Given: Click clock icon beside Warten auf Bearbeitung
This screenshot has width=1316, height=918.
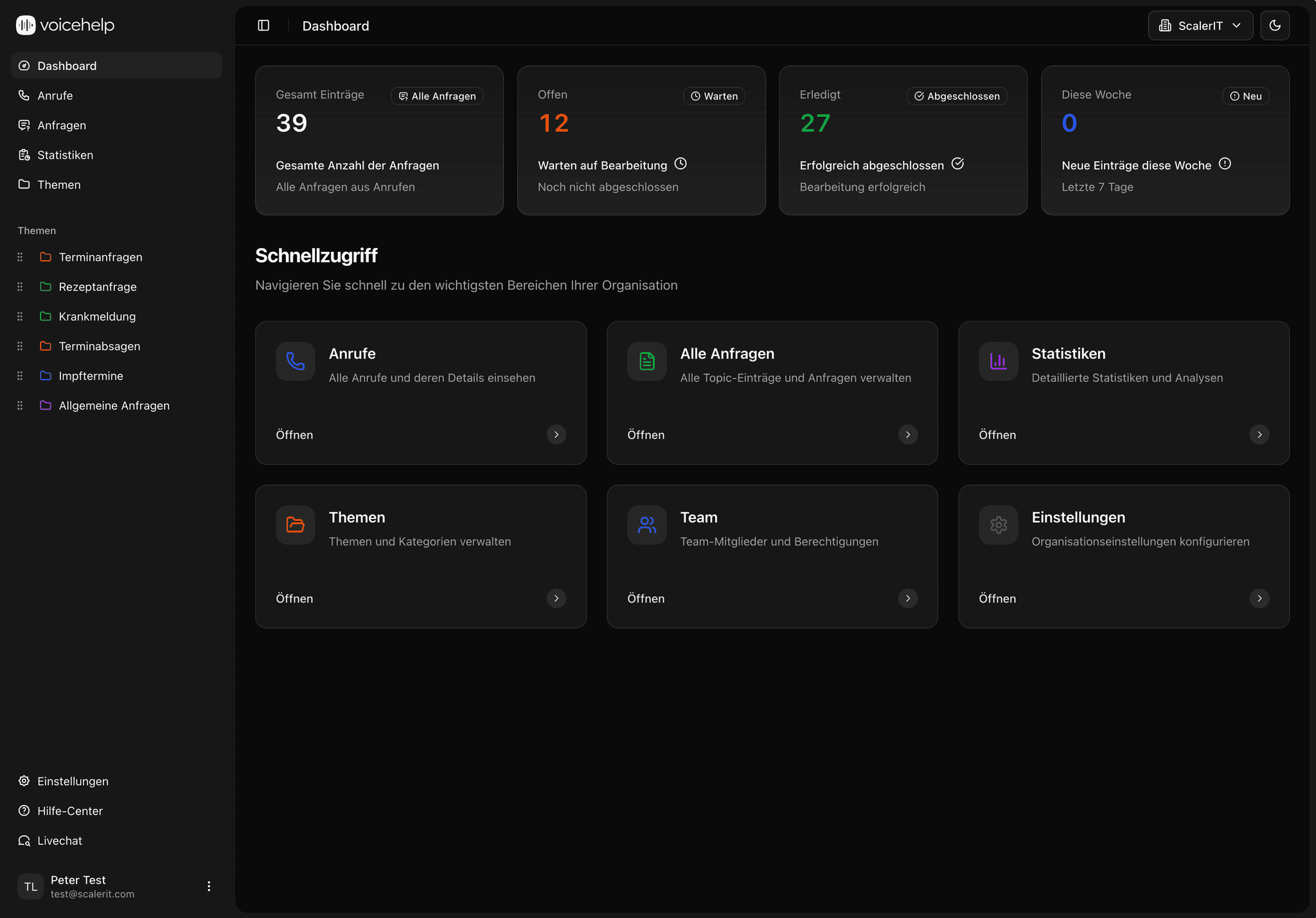Looking at the screenshot, I should point(680,164).
